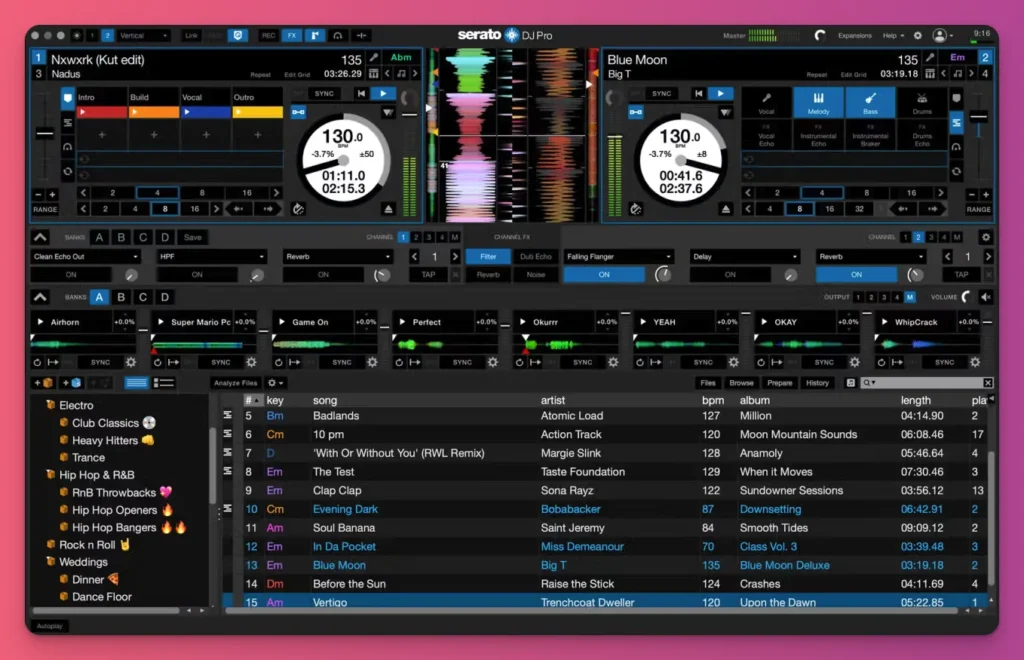
Task: Click the metronome icon below Abm key display
Action: point(374,74)
